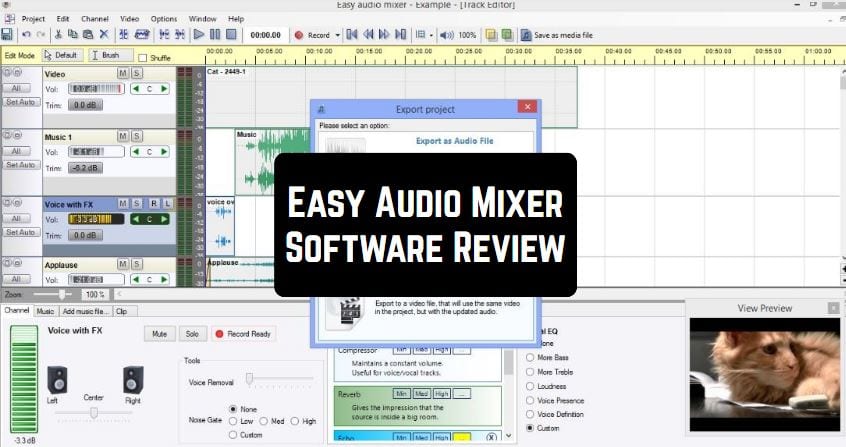Solo the Video track with S button

point(137,73)
